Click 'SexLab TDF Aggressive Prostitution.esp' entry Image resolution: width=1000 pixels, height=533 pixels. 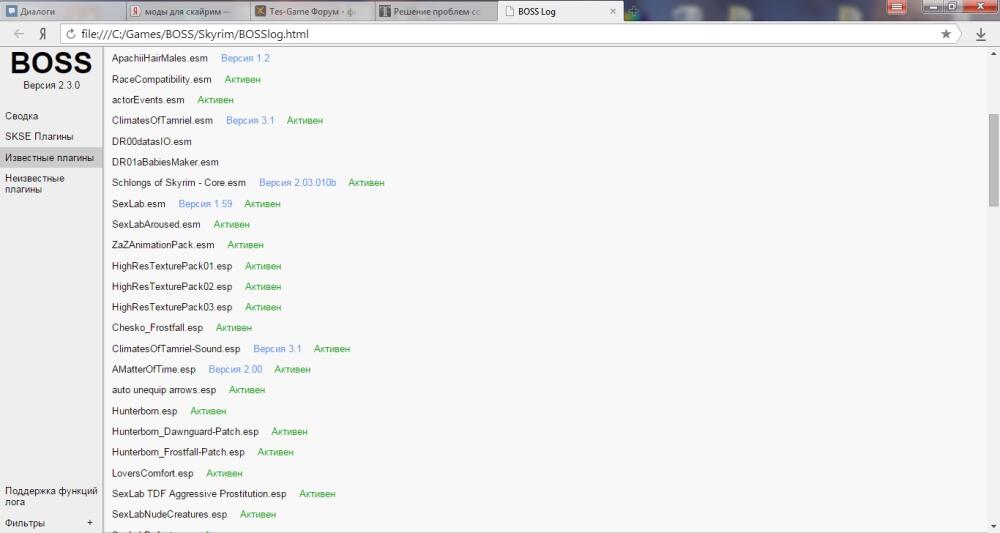point(199,493)
